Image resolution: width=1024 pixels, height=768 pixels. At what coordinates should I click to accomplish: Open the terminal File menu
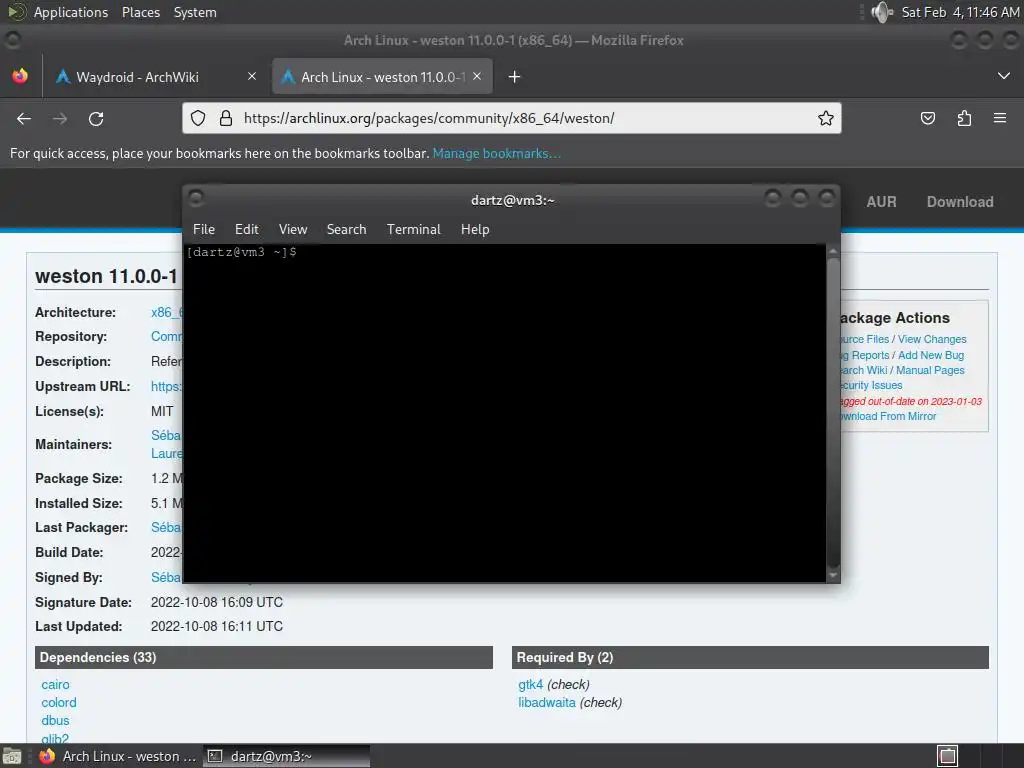pos(204,229)
